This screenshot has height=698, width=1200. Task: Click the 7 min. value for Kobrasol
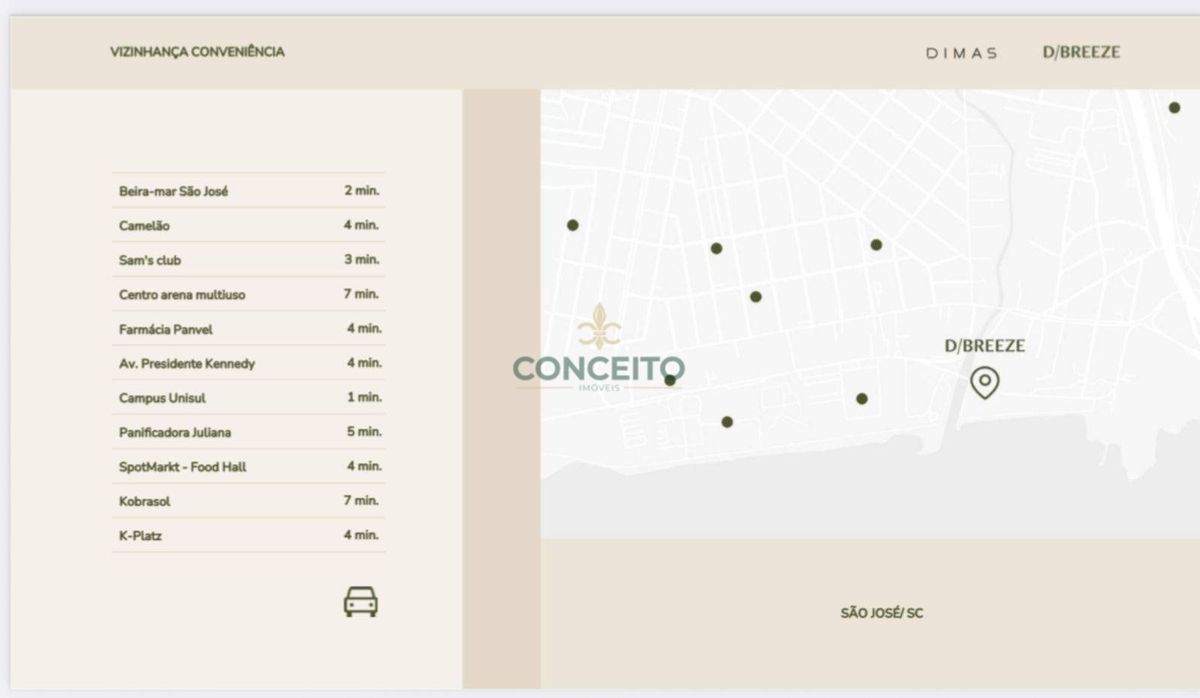coord(362,500)
